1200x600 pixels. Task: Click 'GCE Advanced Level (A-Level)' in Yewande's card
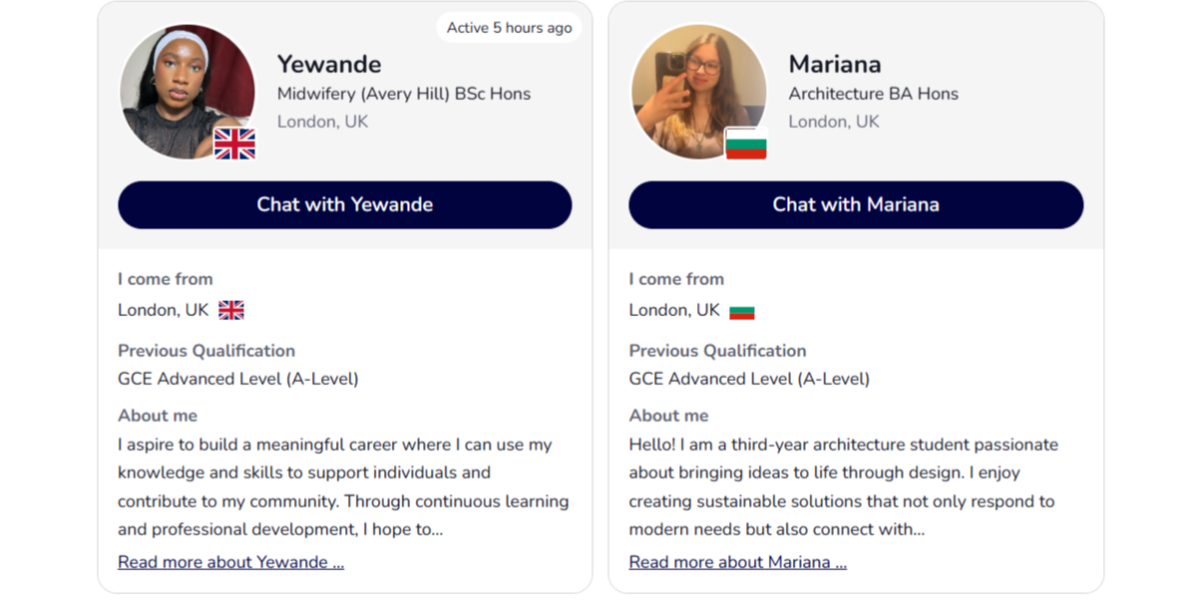[238, 379]
